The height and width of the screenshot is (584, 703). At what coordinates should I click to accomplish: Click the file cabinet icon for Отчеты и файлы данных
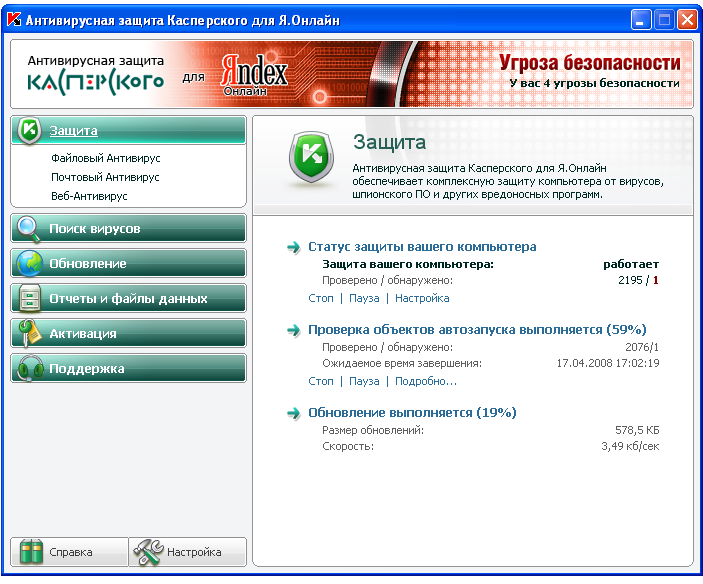(30, 298)
